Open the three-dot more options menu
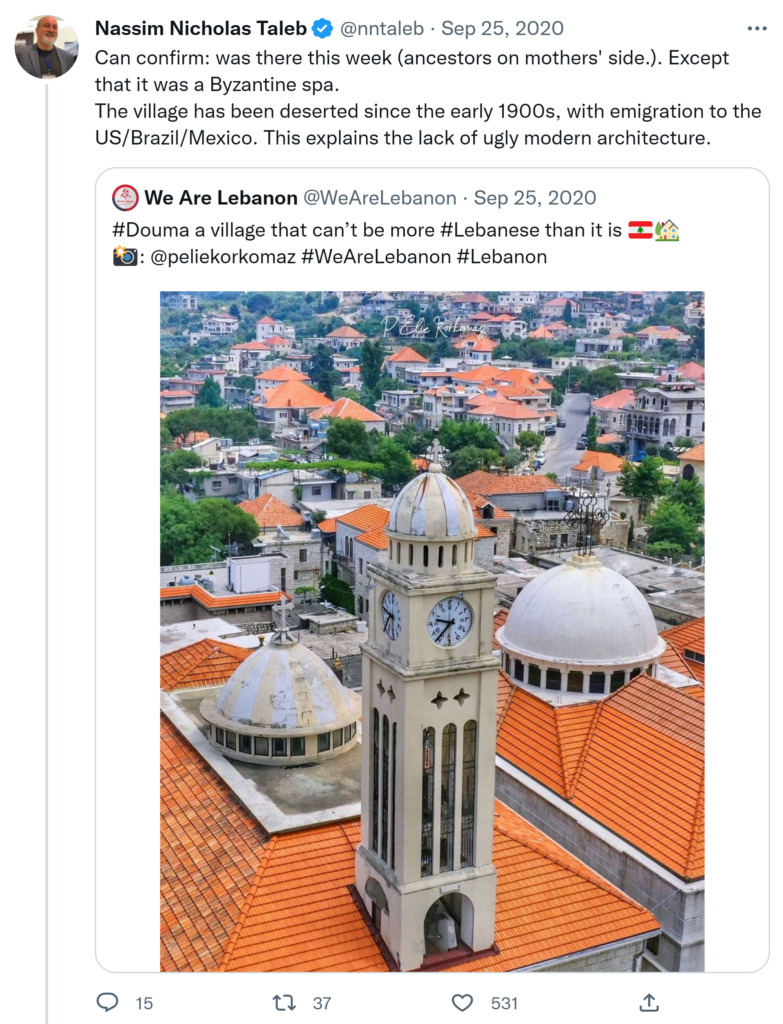783x1024 pixels. tap(757, 28)
